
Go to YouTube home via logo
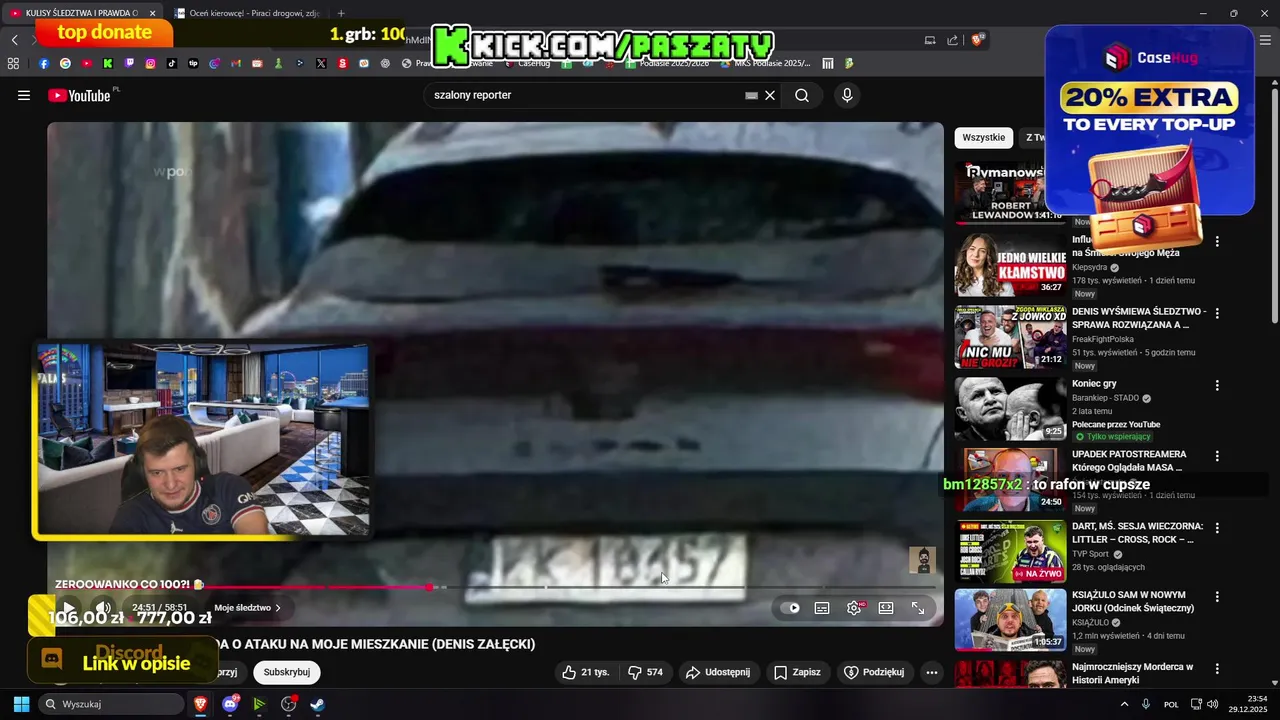click(x=80, y=95)
